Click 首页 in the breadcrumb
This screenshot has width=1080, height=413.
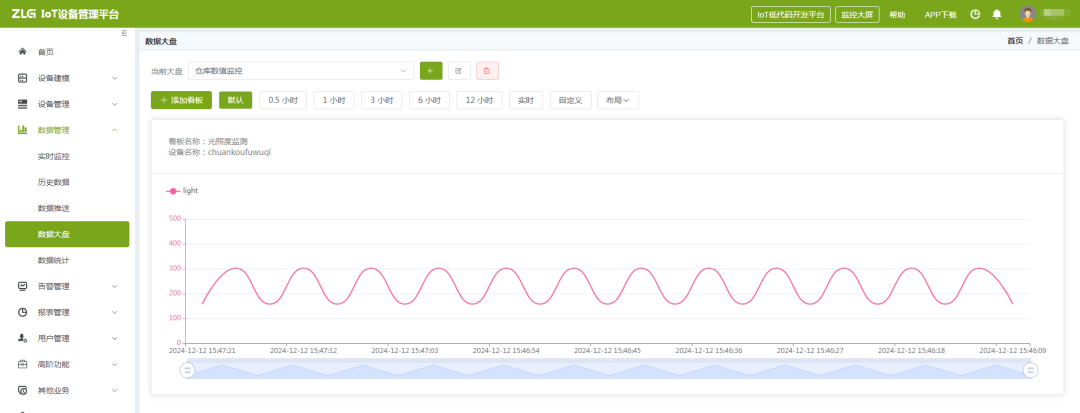[x=1014, y=41]
